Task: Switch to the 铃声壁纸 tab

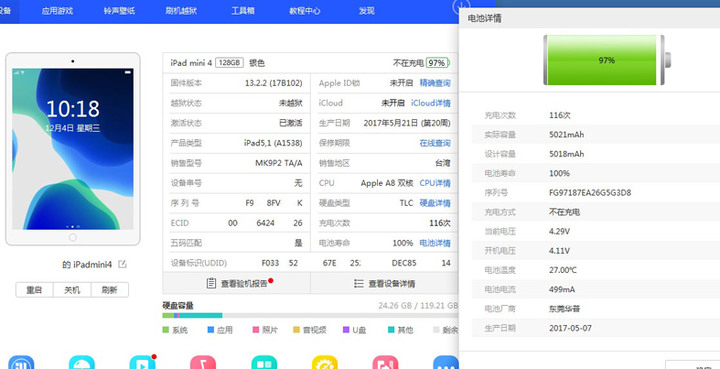Action: point(119,11)
